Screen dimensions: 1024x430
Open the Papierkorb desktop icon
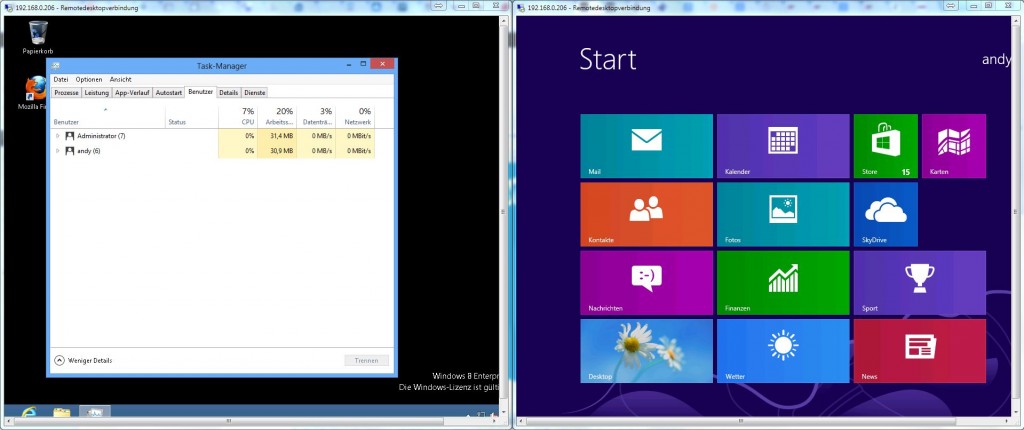click(37, 38)
